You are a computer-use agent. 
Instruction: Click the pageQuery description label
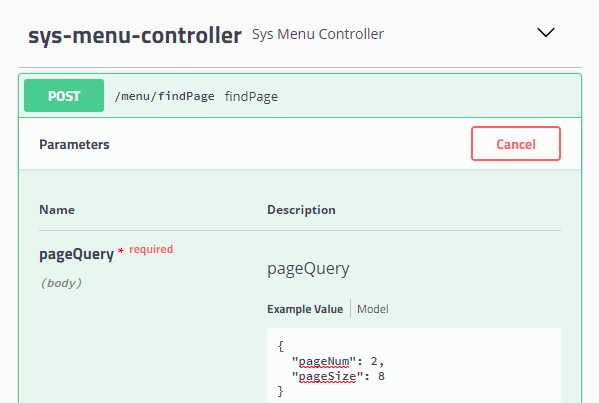point(308,269)
